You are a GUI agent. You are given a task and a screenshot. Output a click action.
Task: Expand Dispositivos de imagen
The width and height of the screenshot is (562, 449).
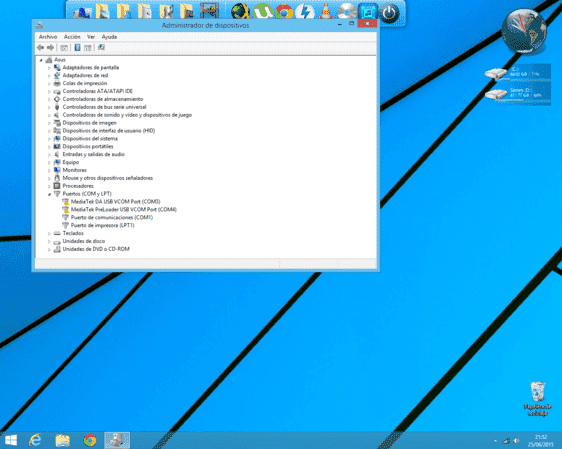pyautogui.click(x=49, y=123)
